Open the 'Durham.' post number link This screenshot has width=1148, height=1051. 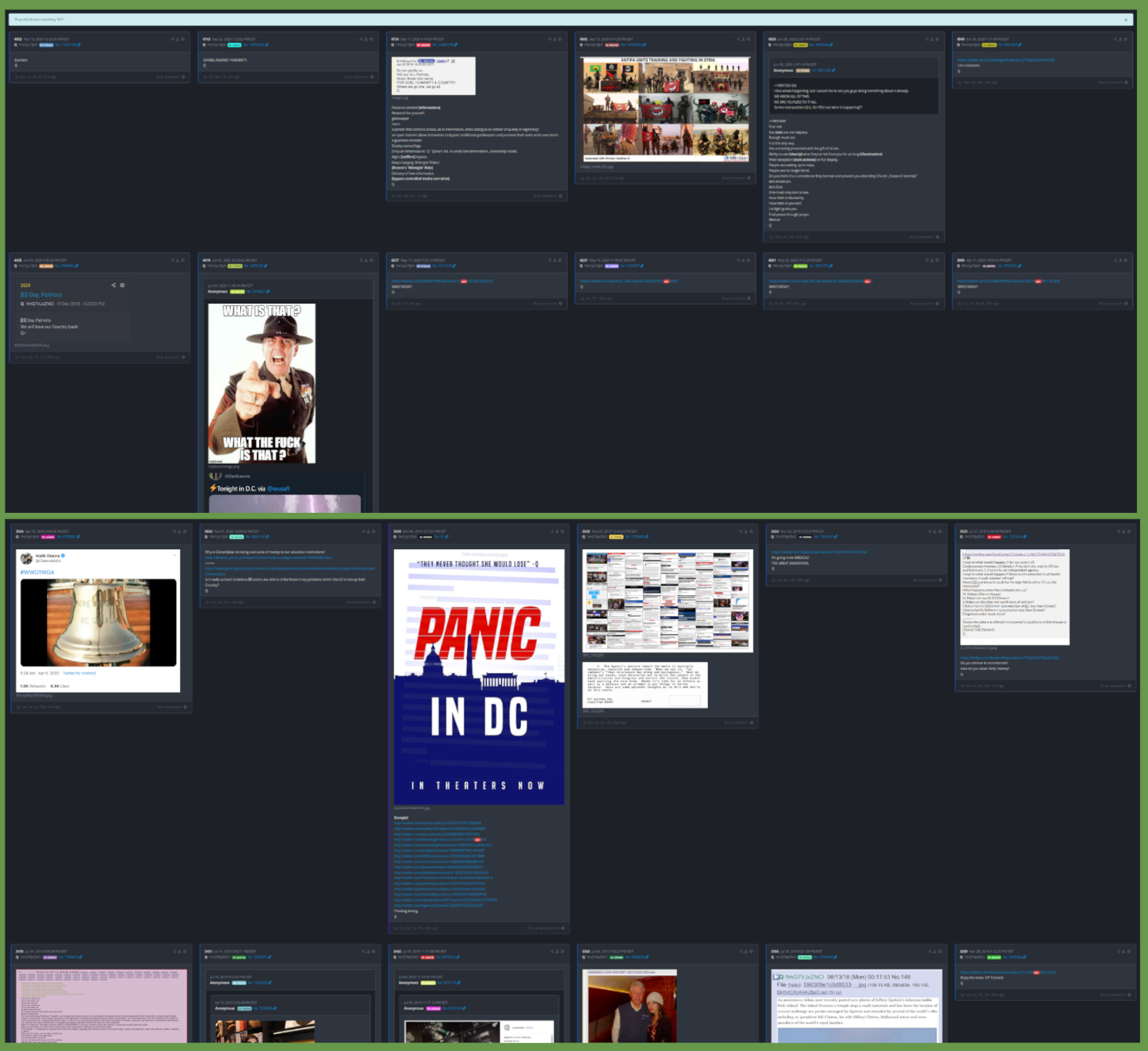69,45
